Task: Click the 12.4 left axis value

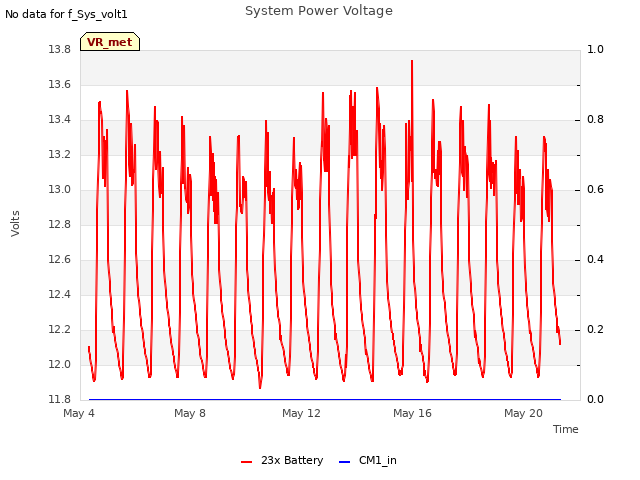Action: tap(60, 295)
